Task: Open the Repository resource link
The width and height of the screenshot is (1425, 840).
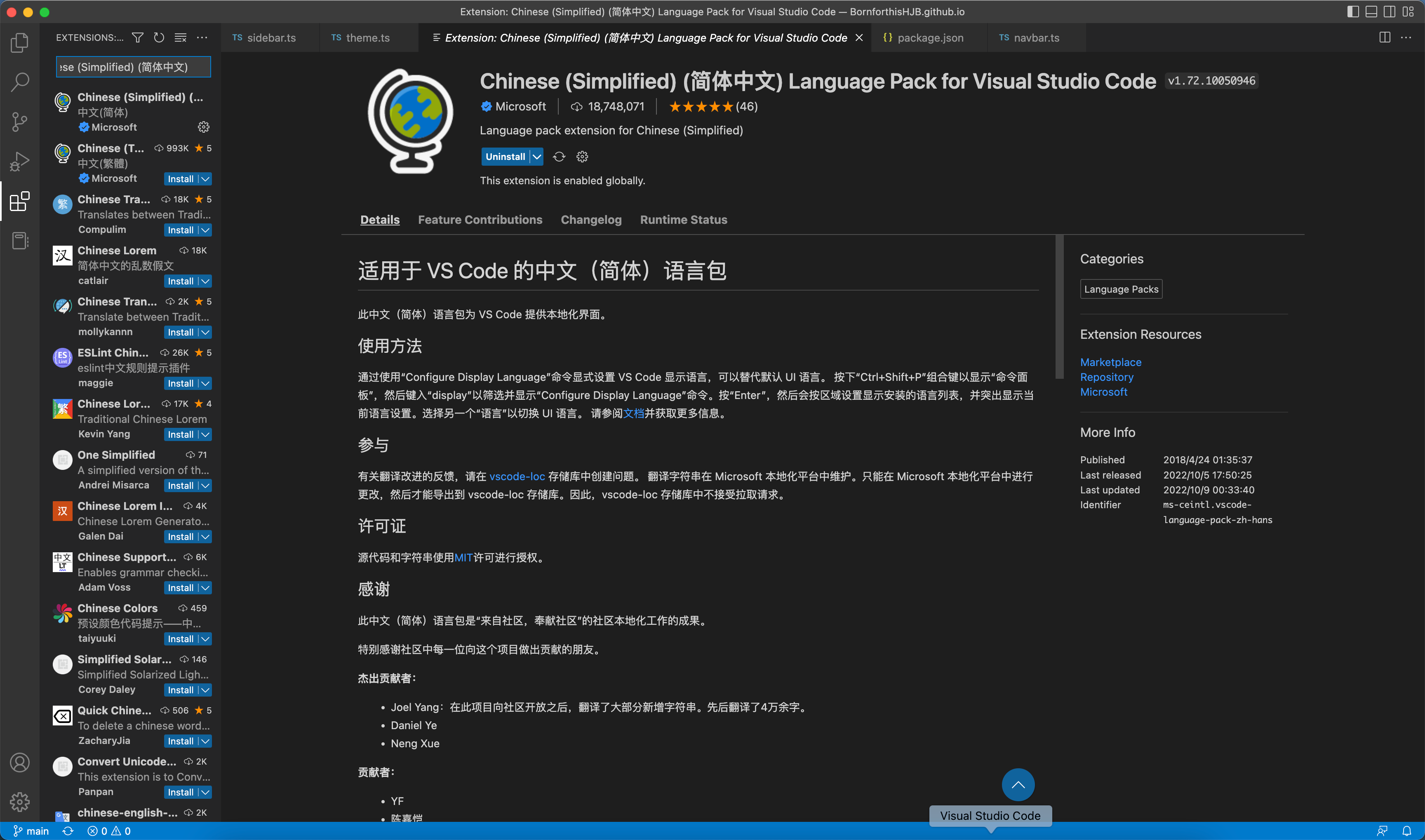Action: [x=1106, y=377]
